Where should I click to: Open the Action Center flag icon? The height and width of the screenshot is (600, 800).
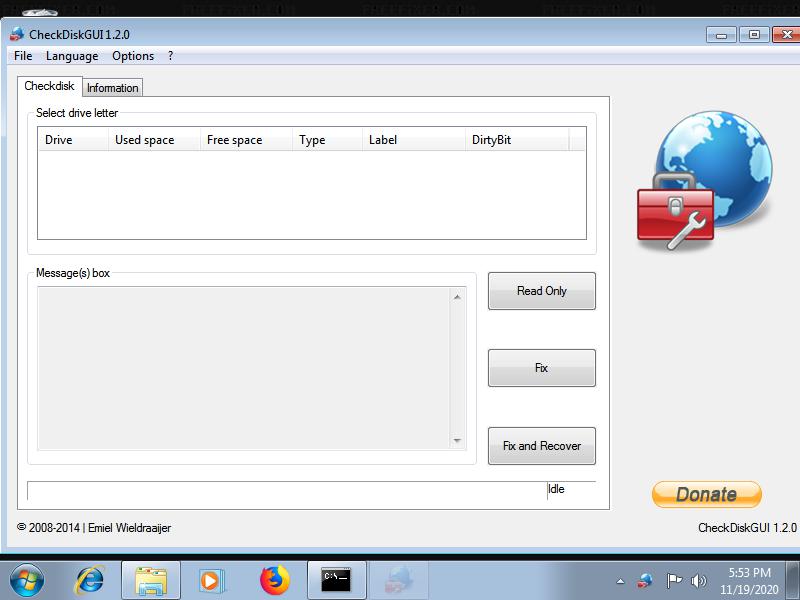click(674, 581)
